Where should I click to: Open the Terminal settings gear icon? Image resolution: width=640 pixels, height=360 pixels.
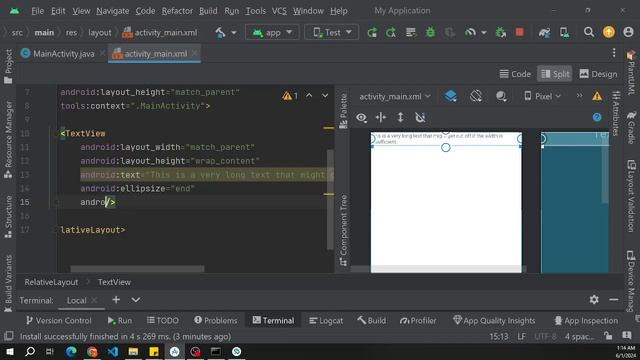tap(594, 300)
